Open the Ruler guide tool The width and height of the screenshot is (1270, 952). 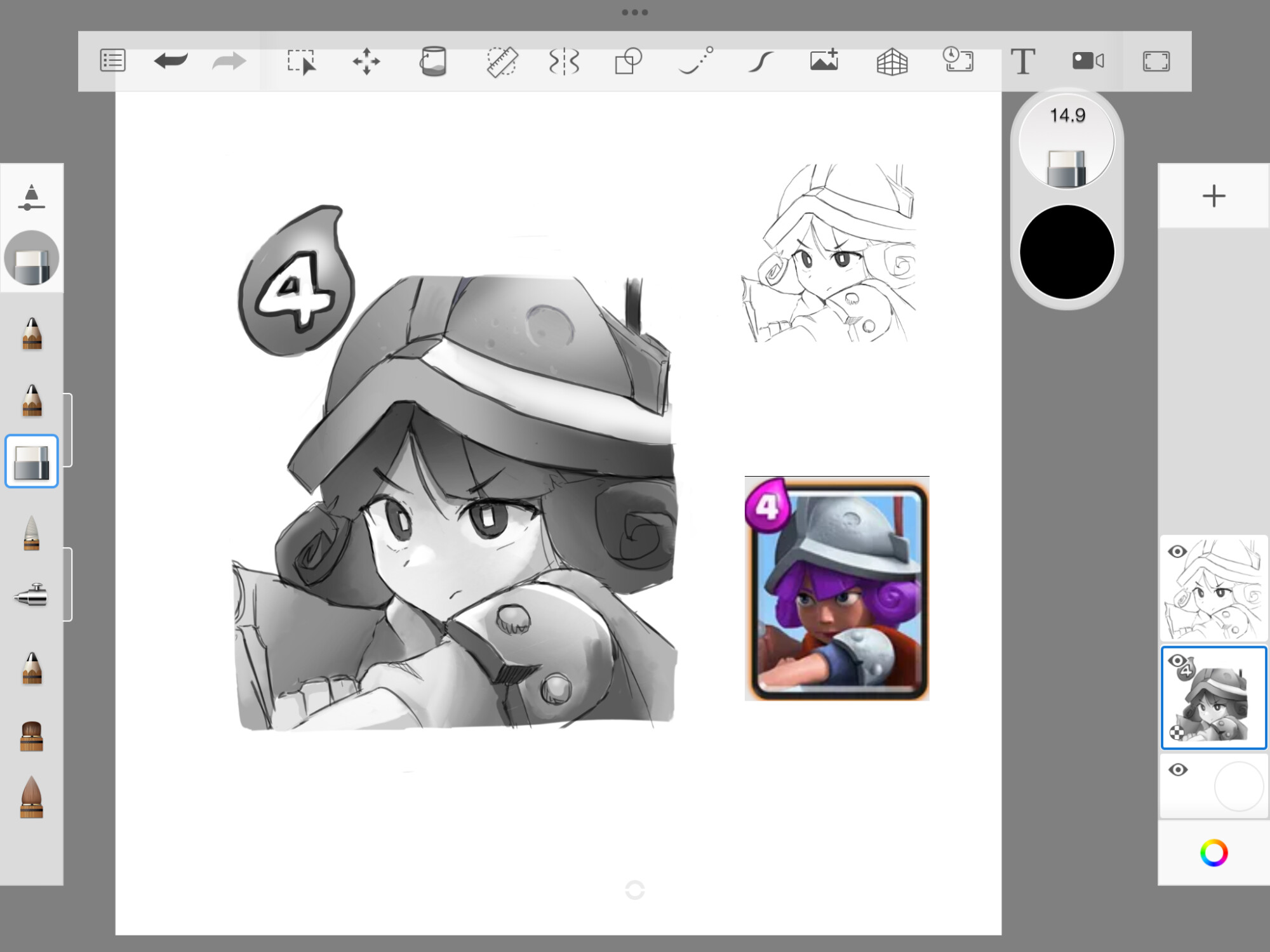[502, 62]
